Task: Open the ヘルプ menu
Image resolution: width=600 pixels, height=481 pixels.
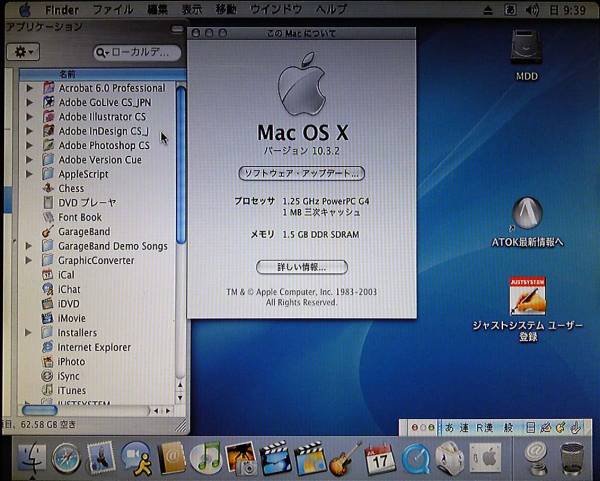Action: pos(331,10)
